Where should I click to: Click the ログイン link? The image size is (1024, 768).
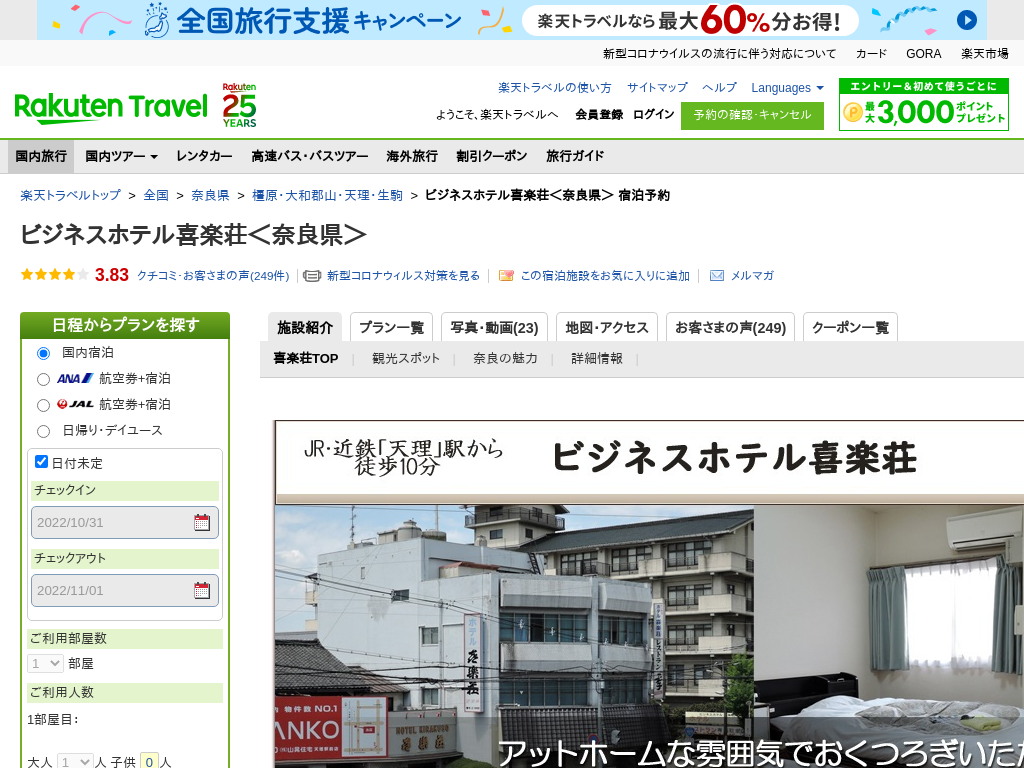653,114
